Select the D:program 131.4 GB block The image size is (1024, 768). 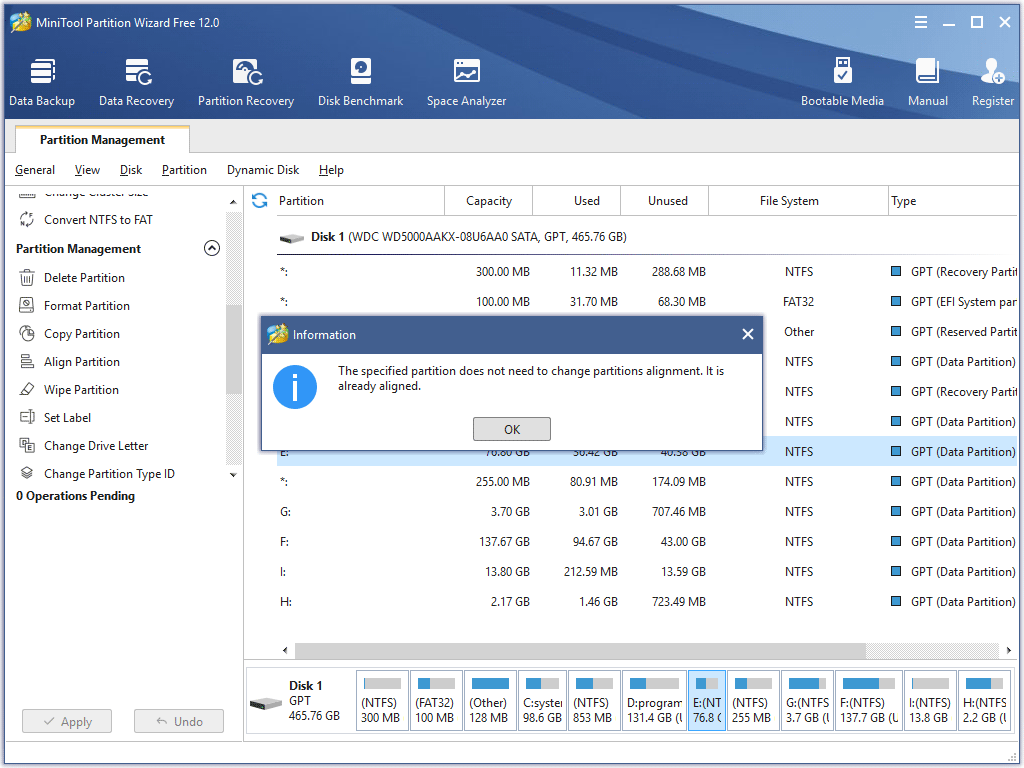[654, 701]
